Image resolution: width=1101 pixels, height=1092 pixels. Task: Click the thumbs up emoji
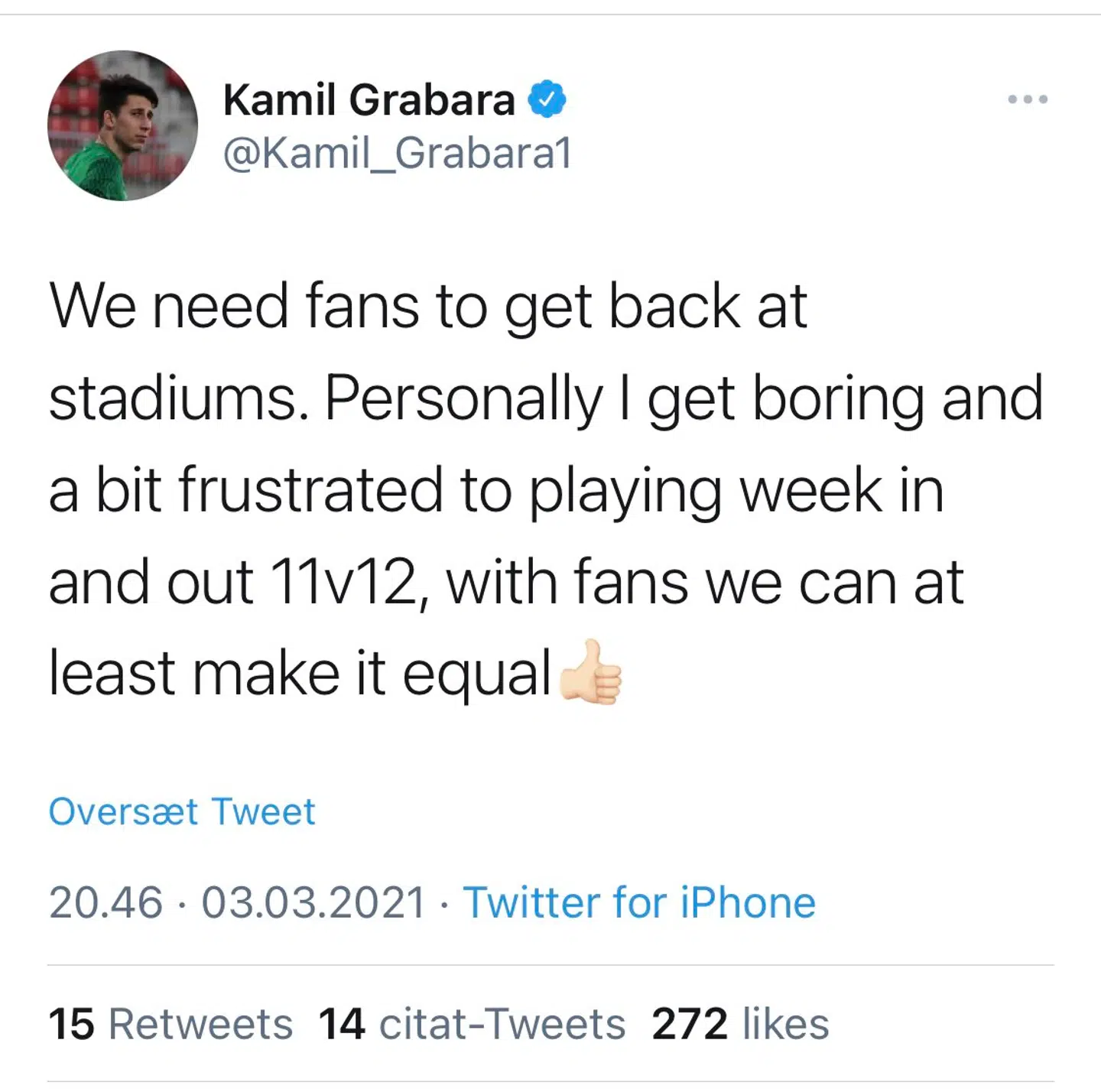pos(590,673)
